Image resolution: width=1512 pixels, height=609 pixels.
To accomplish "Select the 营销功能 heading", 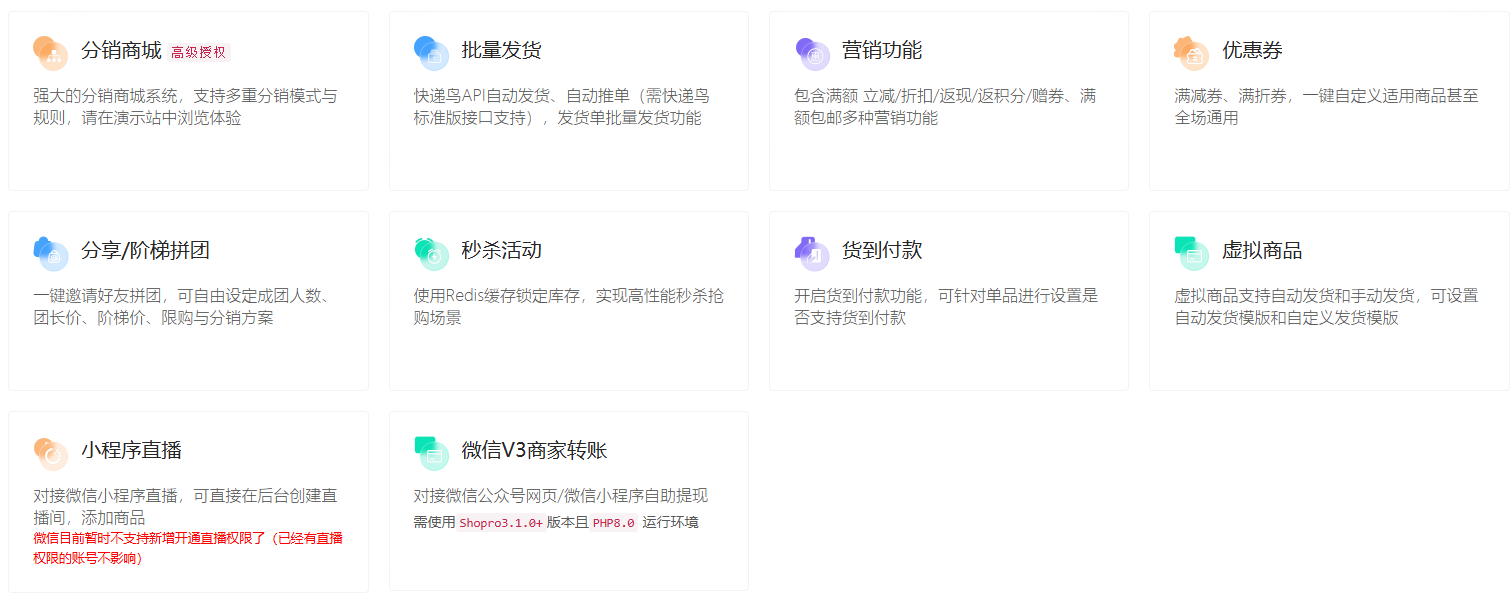I will click(x=881, y=51).
